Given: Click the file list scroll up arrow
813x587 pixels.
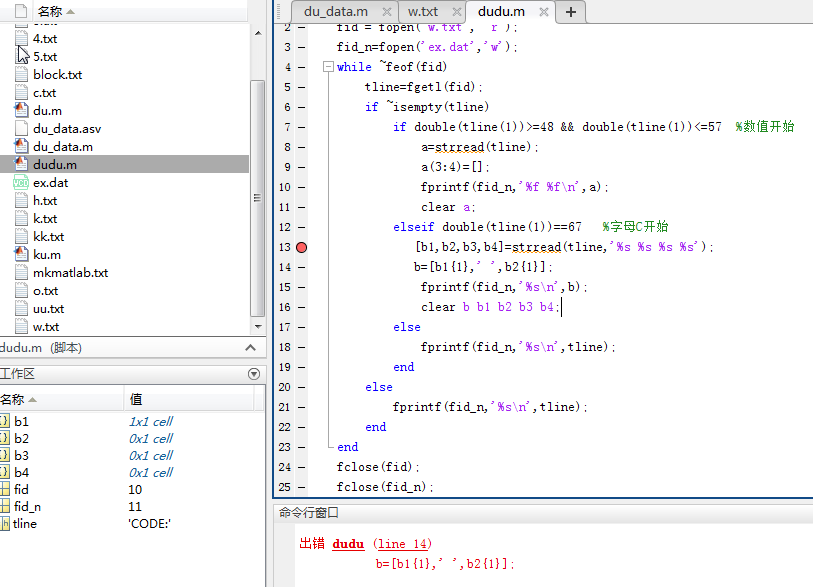Looking at the screenshot, I should click(x=258, y=33).
